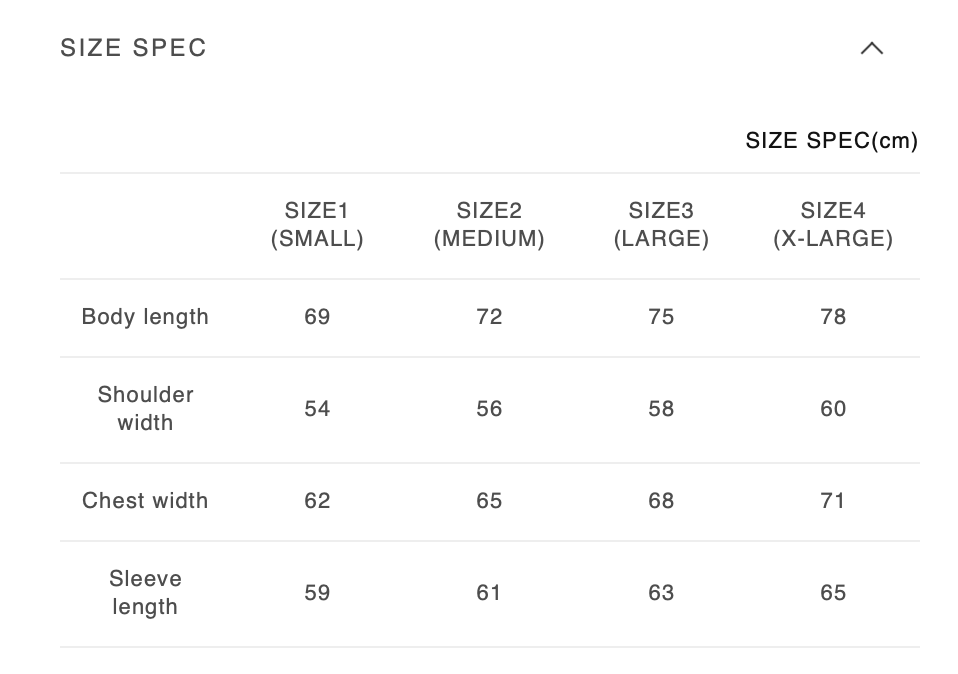Click the X-Large sleeve length value 65
This screenshot has width=958, height=674.
click(x=833, y=593)
